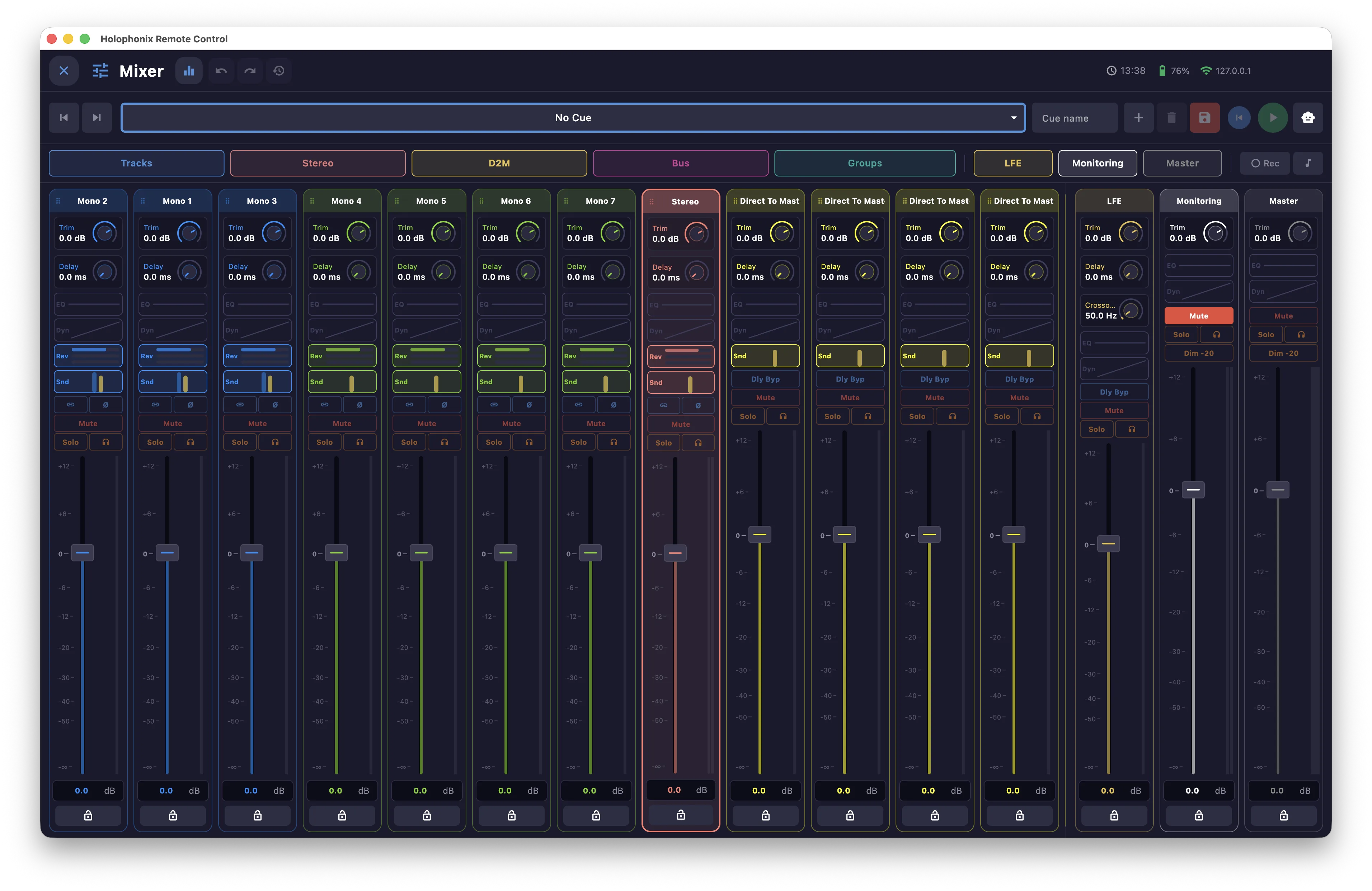1372x891 pixels.
Task: Switch to the Tracks tab
Action: 137,163
